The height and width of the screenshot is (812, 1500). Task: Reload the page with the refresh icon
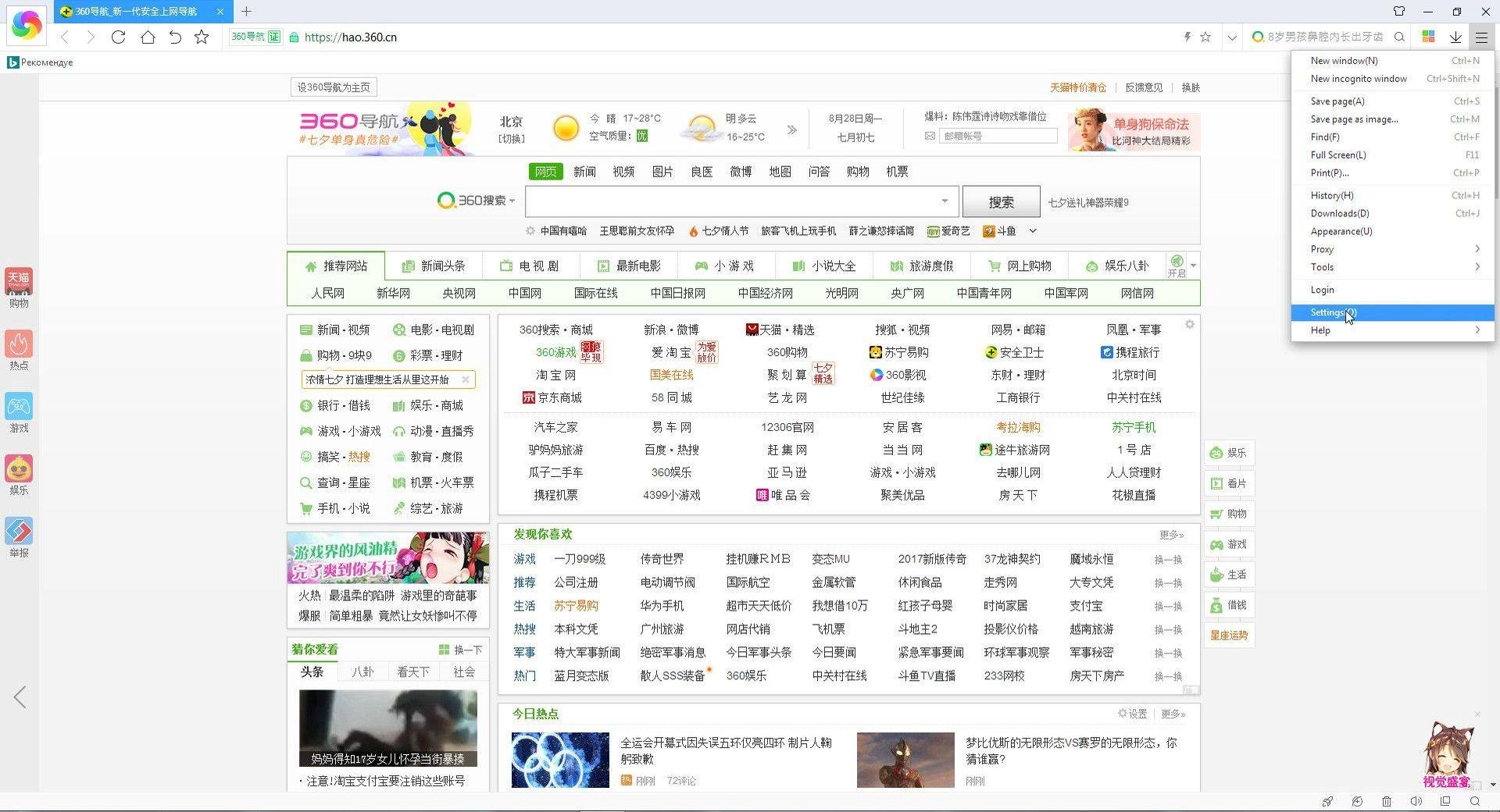point(118,37)
